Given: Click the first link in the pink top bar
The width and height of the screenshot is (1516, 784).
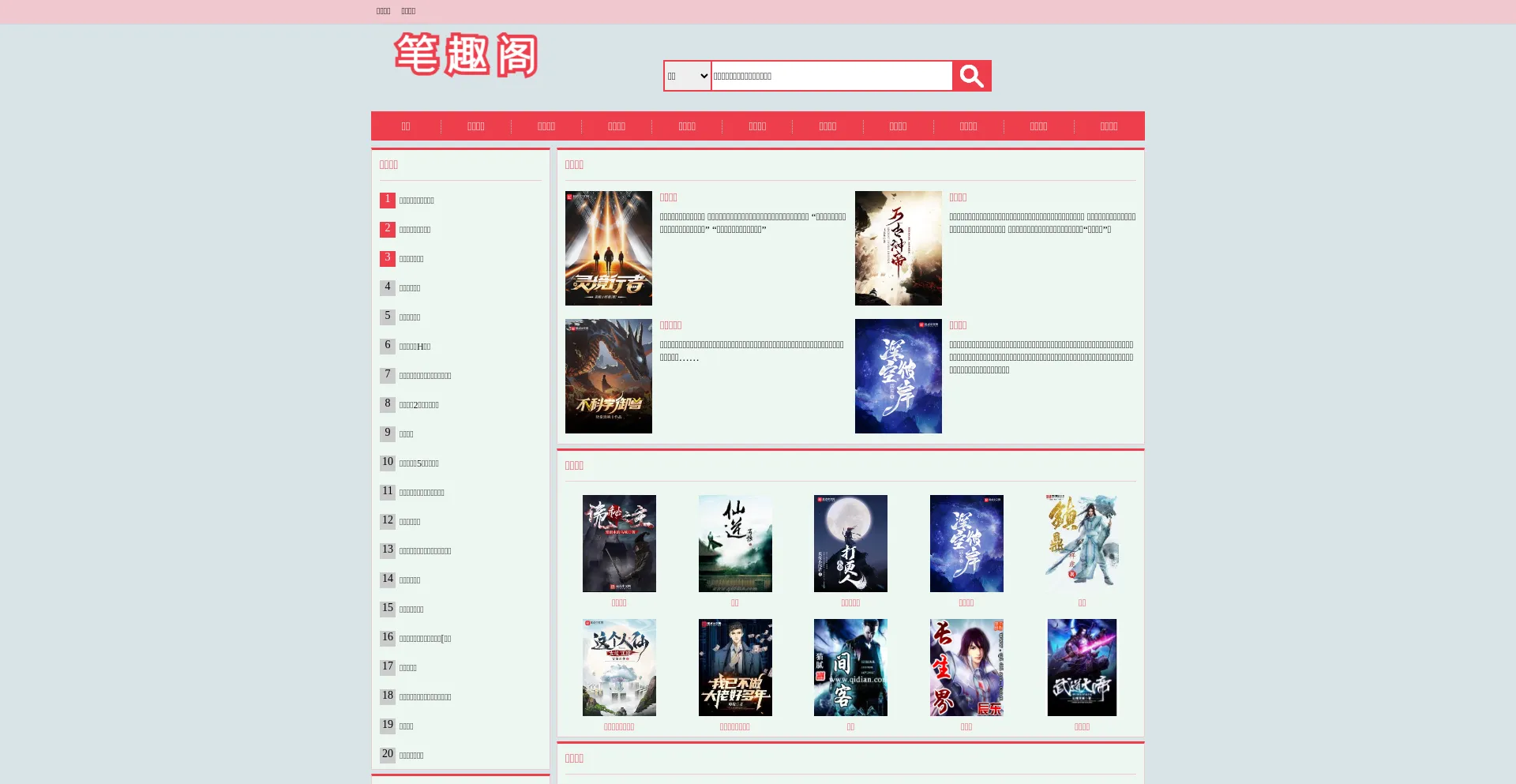Looking at the screenshot, I should click(384, 11).
